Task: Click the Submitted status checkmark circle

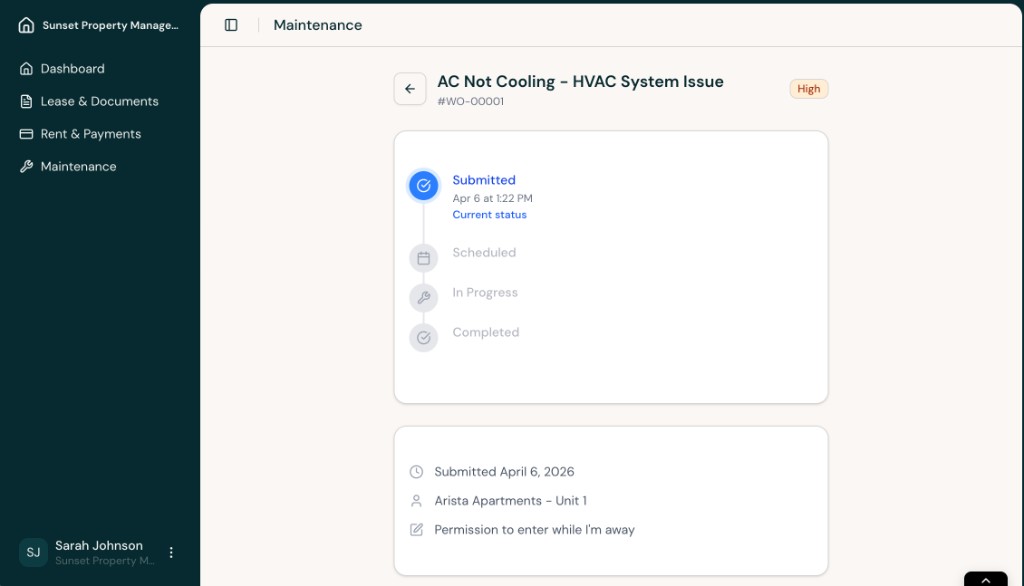Action: tap(423, 185)
